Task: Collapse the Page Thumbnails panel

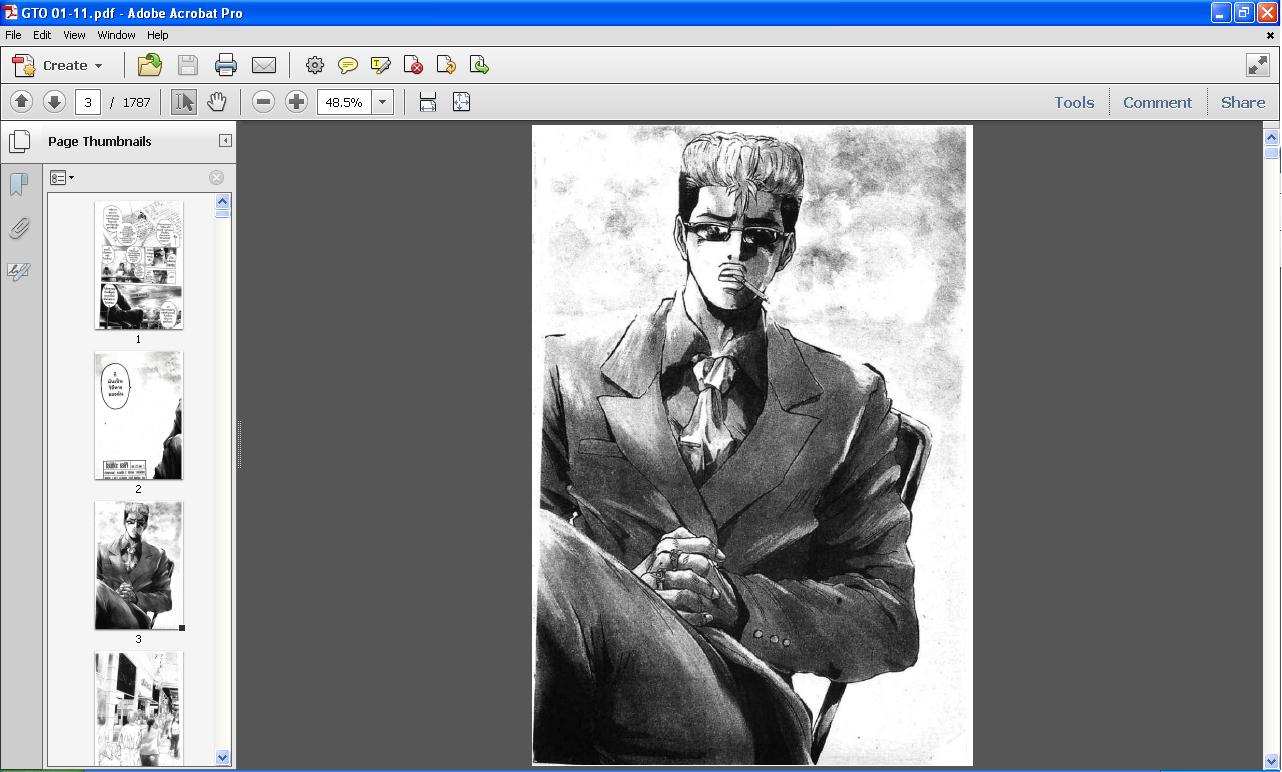Action: [225, 141]
